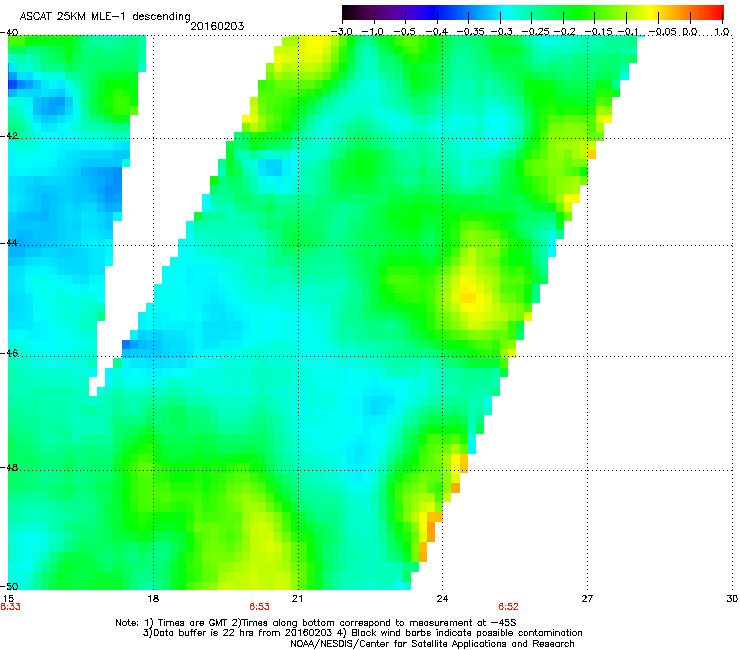
Task: Click the longitude label '24'
Action: [x=442, y=599]
